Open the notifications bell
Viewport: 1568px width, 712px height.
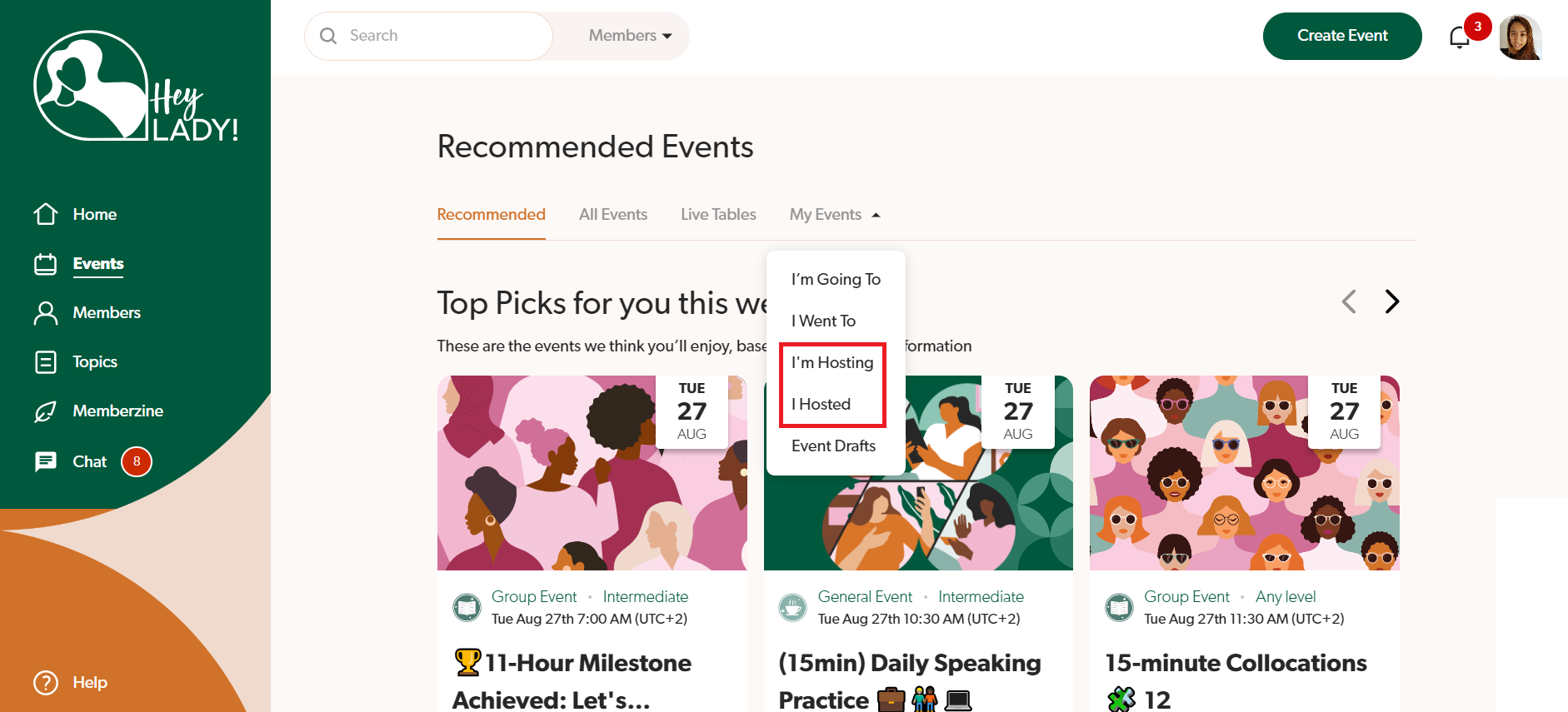1459,37
